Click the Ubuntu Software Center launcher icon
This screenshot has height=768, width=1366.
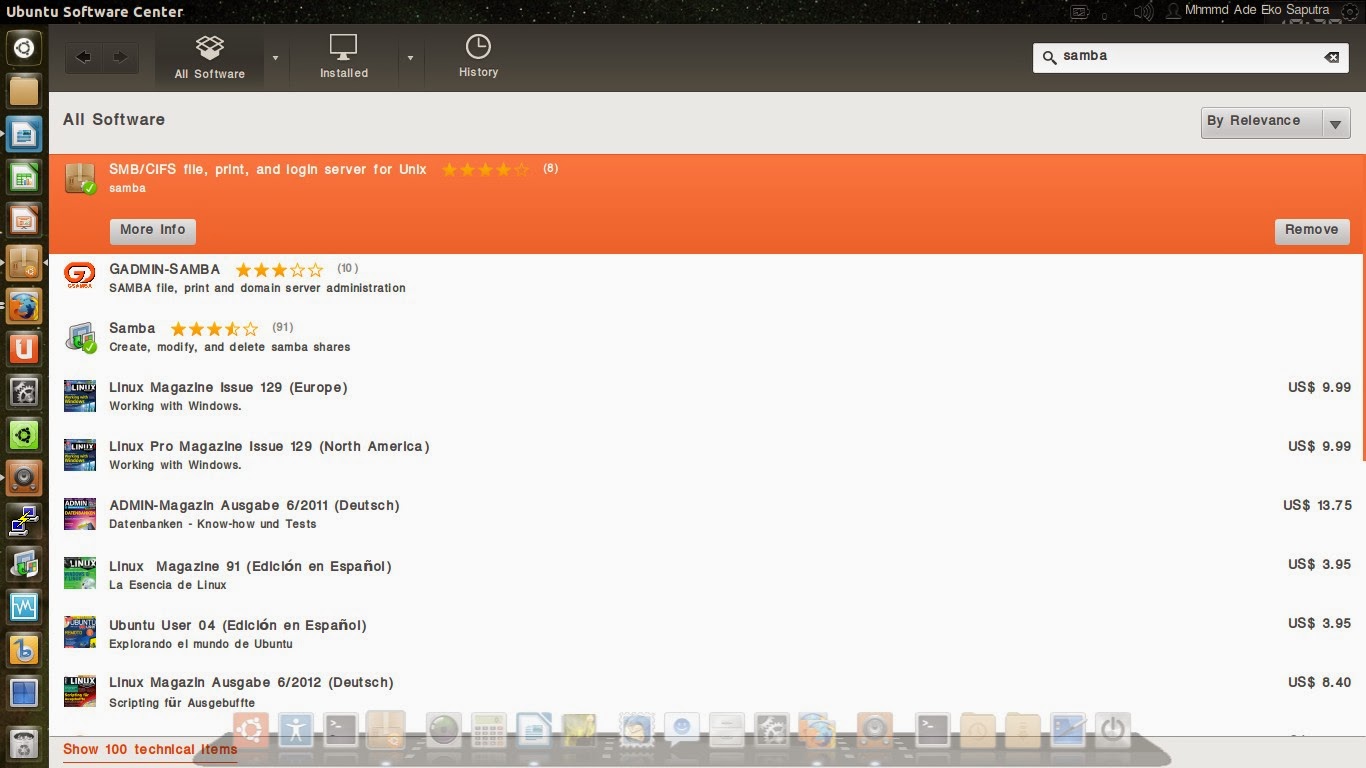point(24,263)
